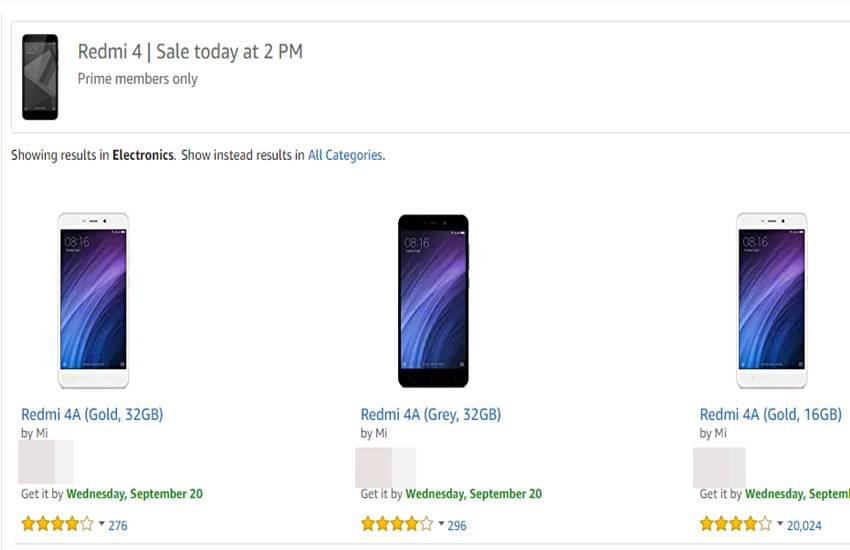The image size is (850, 550).
Task: Click the Redmi 4 sale banner phone image
Action: (x=40, y=77)
